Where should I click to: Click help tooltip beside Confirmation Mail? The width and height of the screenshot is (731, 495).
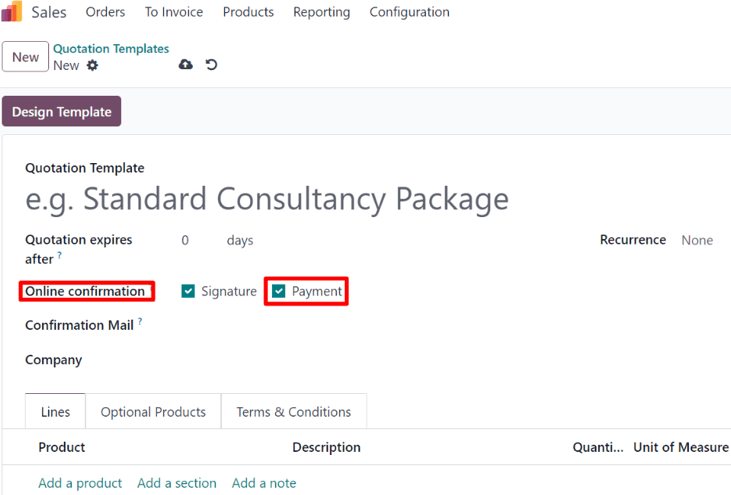(140, 322)
